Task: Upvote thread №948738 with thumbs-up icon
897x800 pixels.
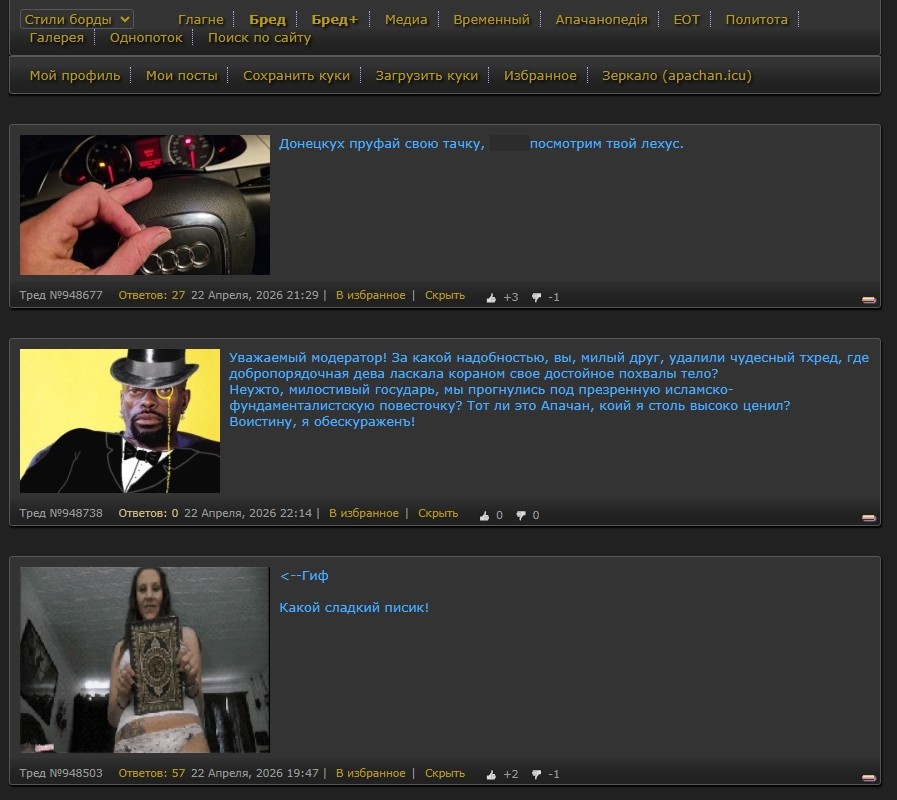Action: pyautogui.click(x=484, y=515)
